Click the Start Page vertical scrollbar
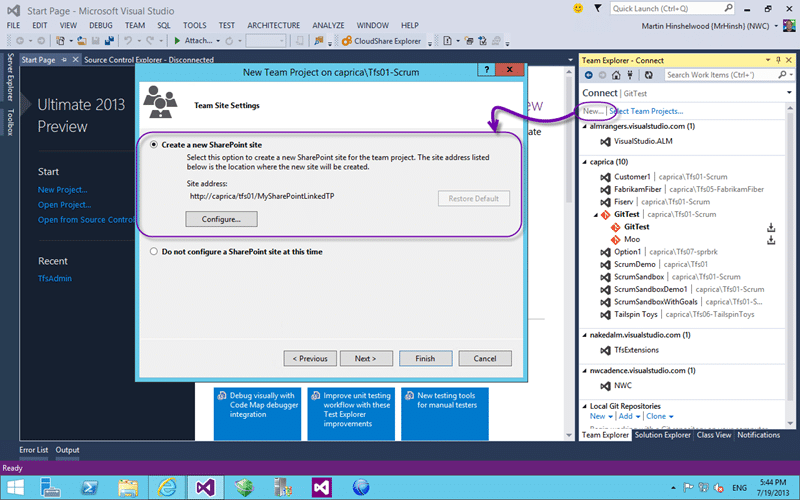 click(x=570, y=254)
